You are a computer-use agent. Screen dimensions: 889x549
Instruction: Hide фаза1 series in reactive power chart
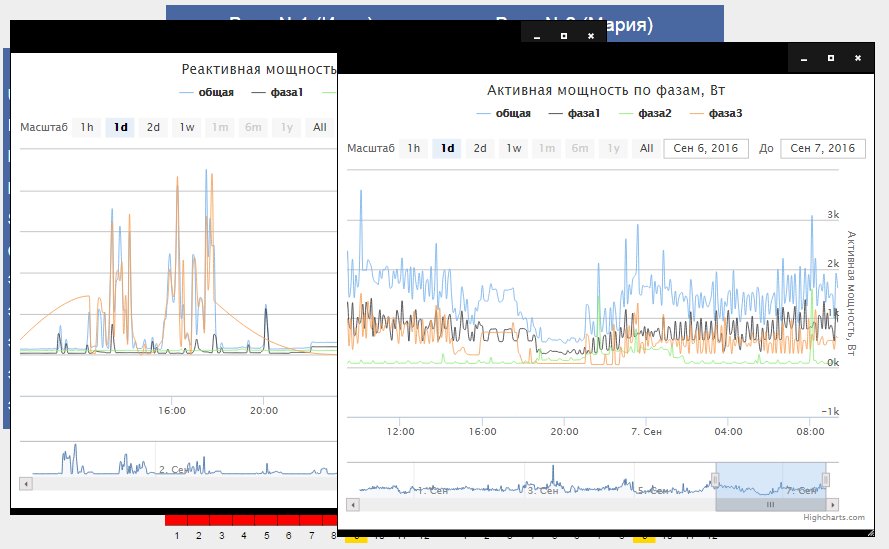click(279, 93)
